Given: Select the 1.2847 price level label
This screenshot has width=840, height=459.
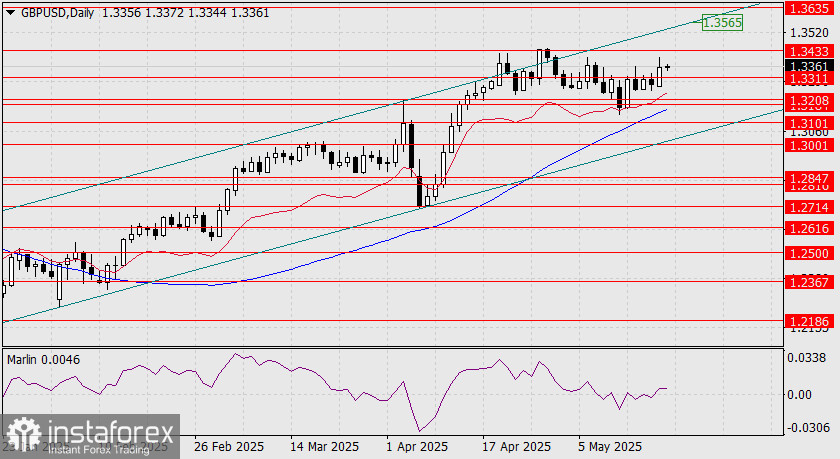Looking at the screenshot, I should point(809,178).
